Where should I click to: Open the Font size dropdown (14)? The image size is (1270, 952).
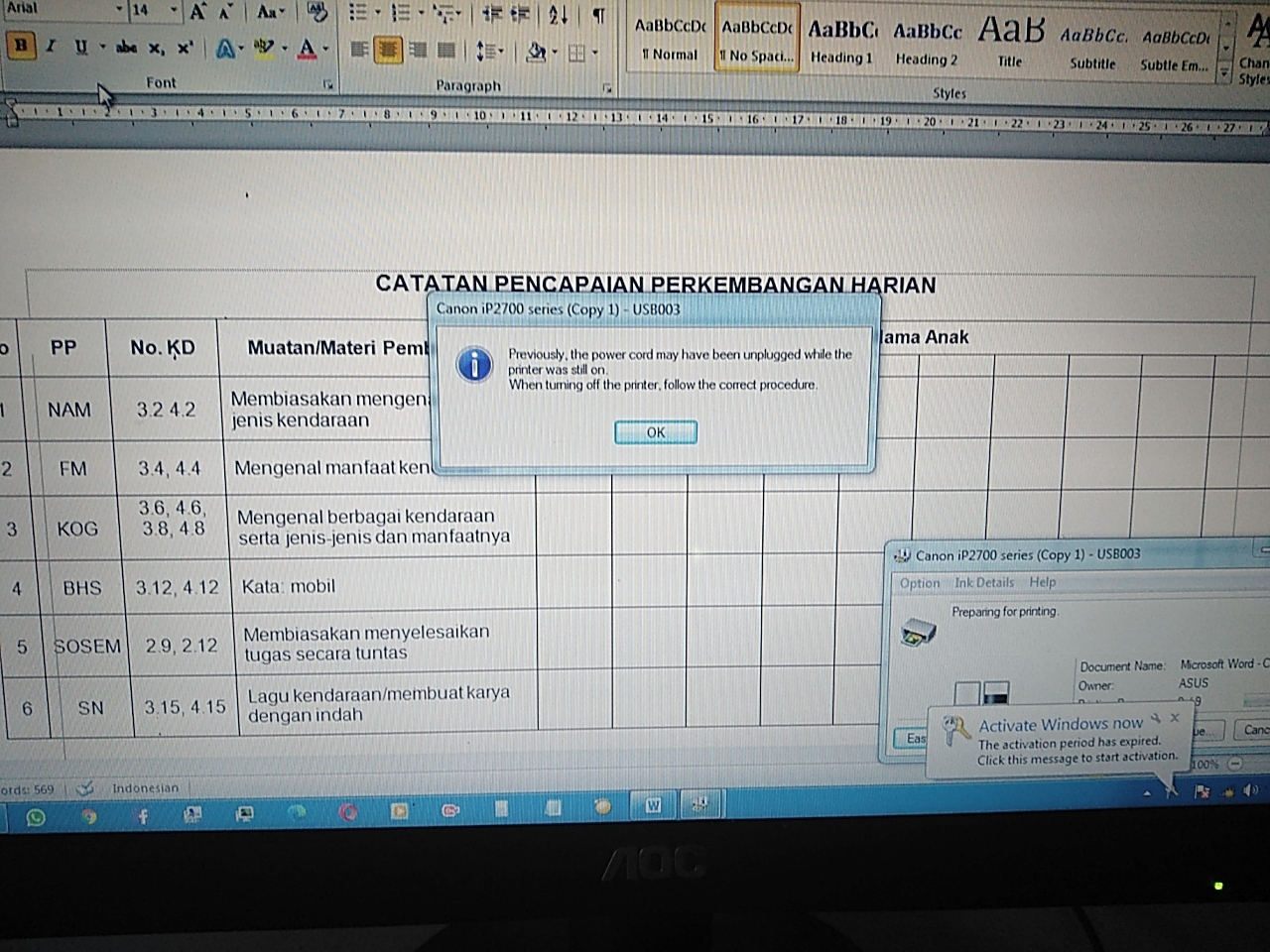pyautogui.click(x=174, y=11)
